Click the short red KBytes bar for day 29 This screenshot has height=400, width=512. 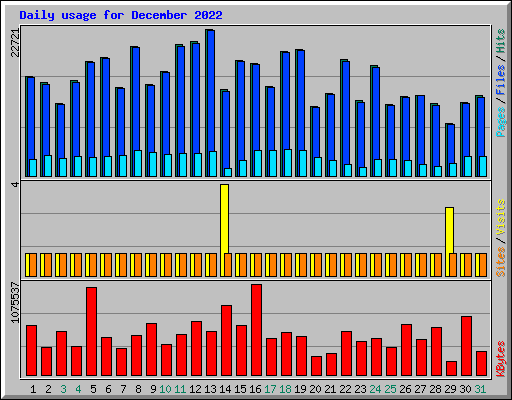point(451,368)
